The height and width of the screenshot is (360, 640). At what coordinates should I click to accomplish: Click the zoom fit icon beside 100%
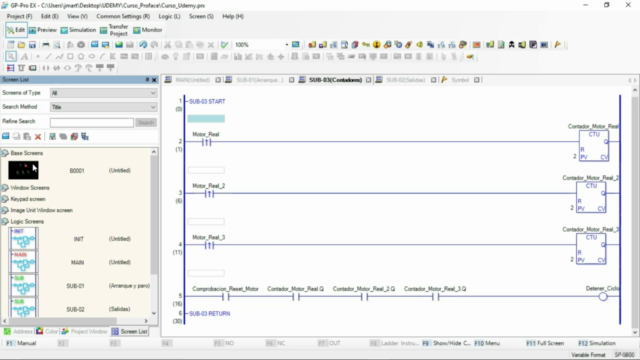296,44
